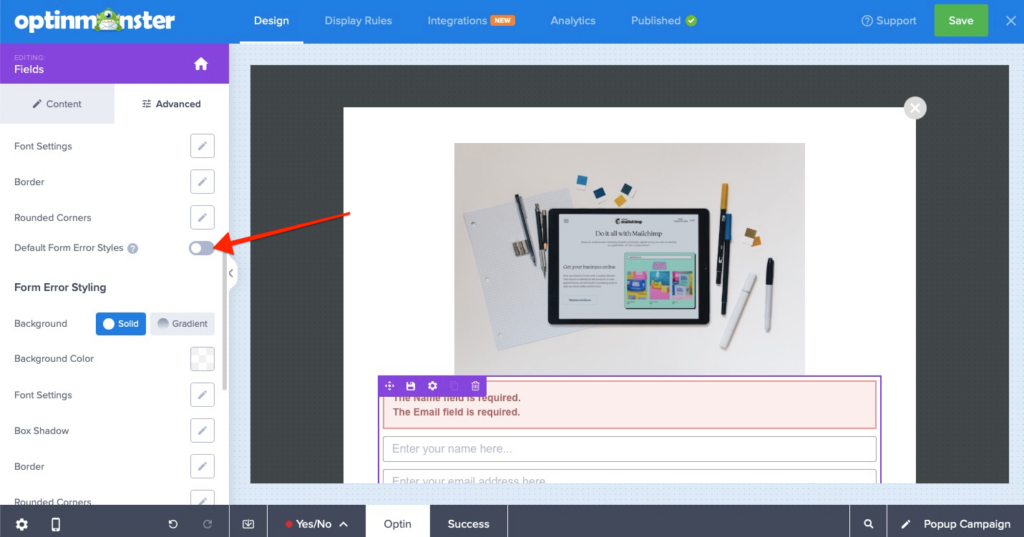Open Font Settings pencil under Form Error Styling
This screenshot has height=537, width=1024.
click(x=202, y=395)
